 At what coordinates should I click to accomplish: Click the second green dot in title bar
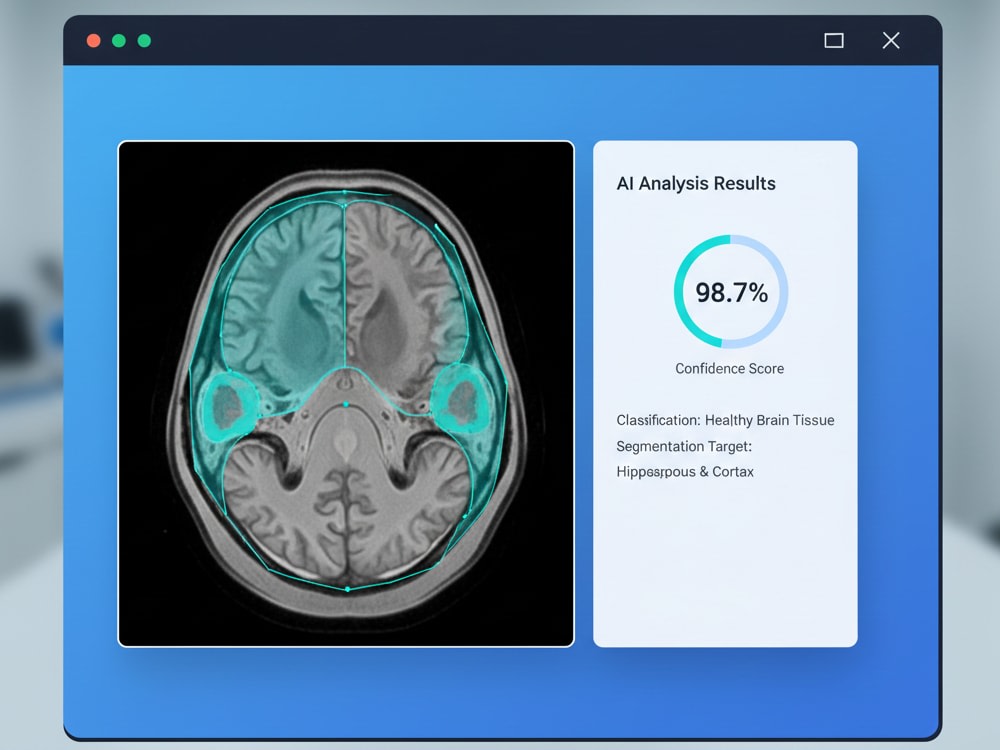[x=144, y=41]
